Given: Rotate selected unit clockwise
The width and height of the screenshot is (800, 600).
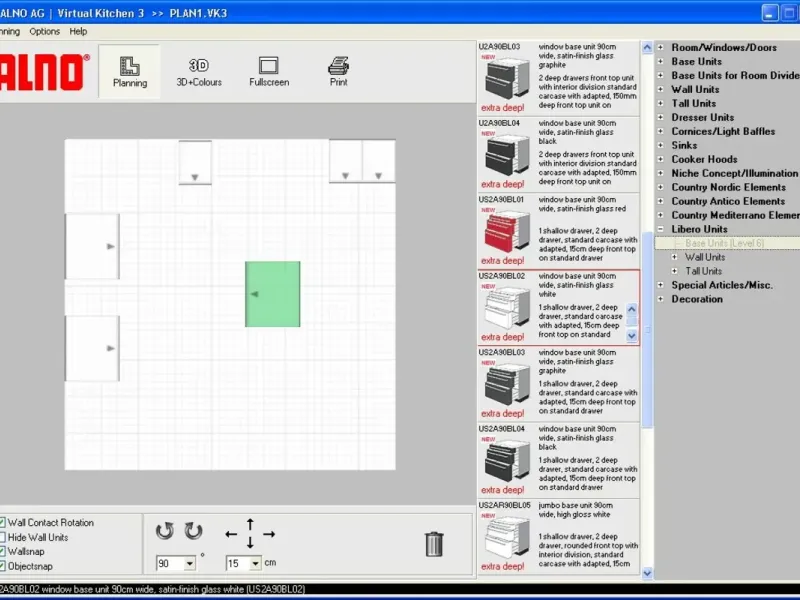Looking at the screenshot, I should [193, 531].
